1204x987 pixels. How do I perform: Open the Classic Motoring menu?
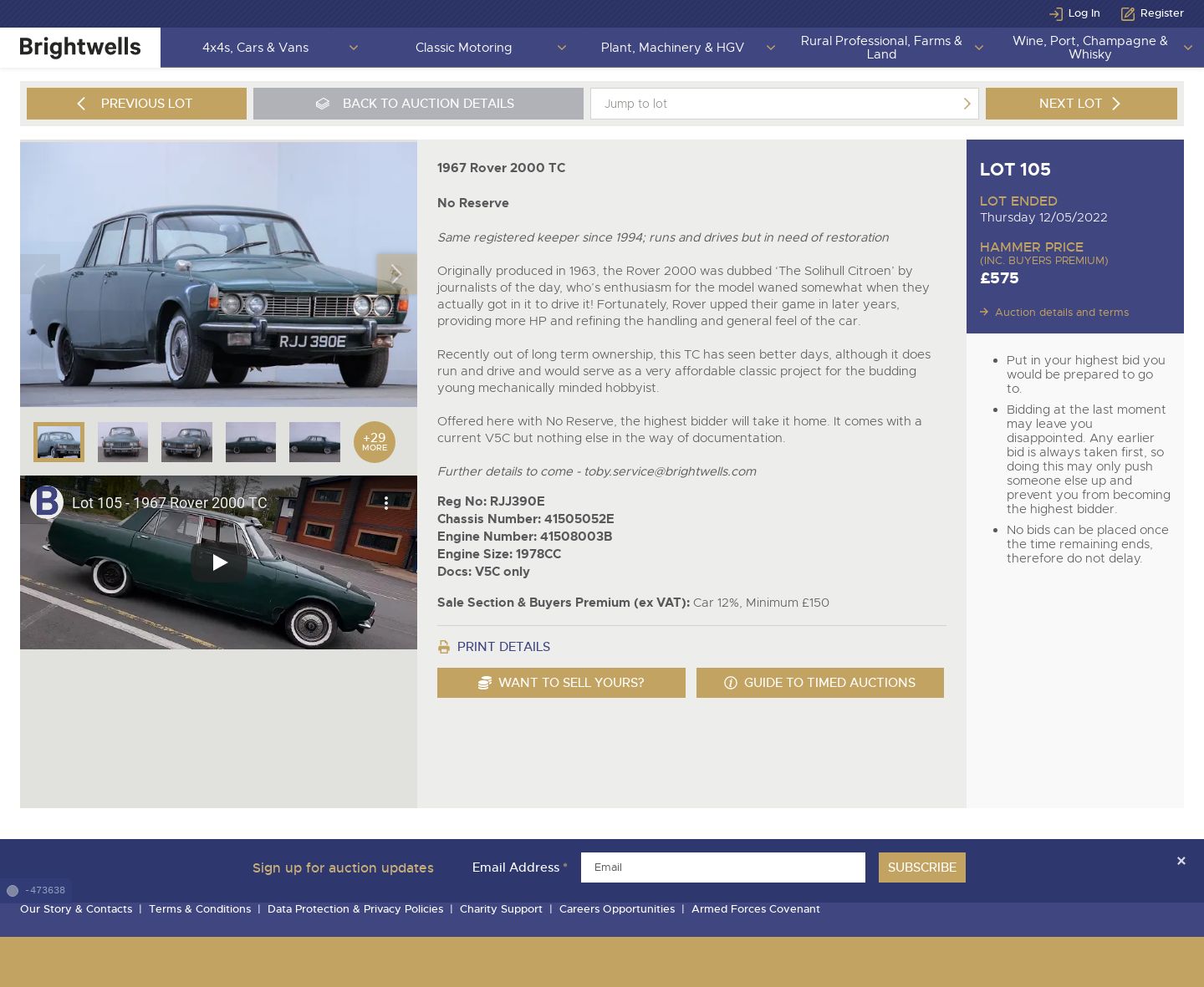463,48
